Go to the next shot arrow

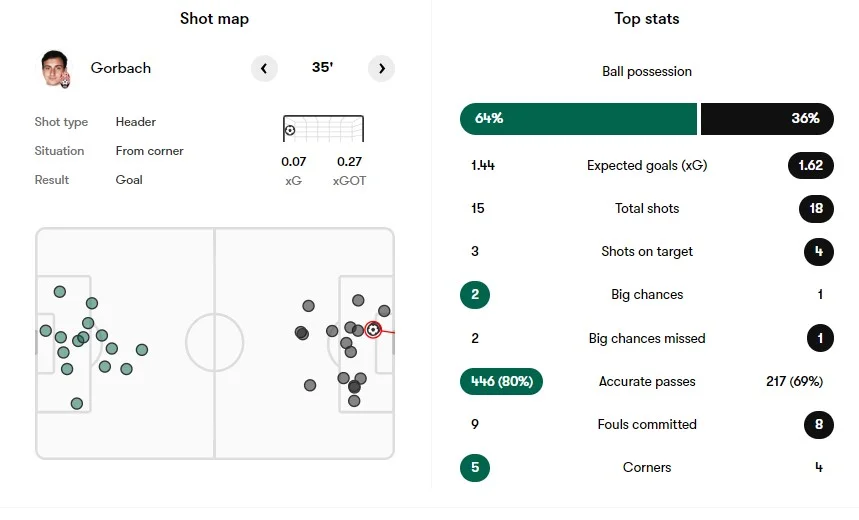381,68
